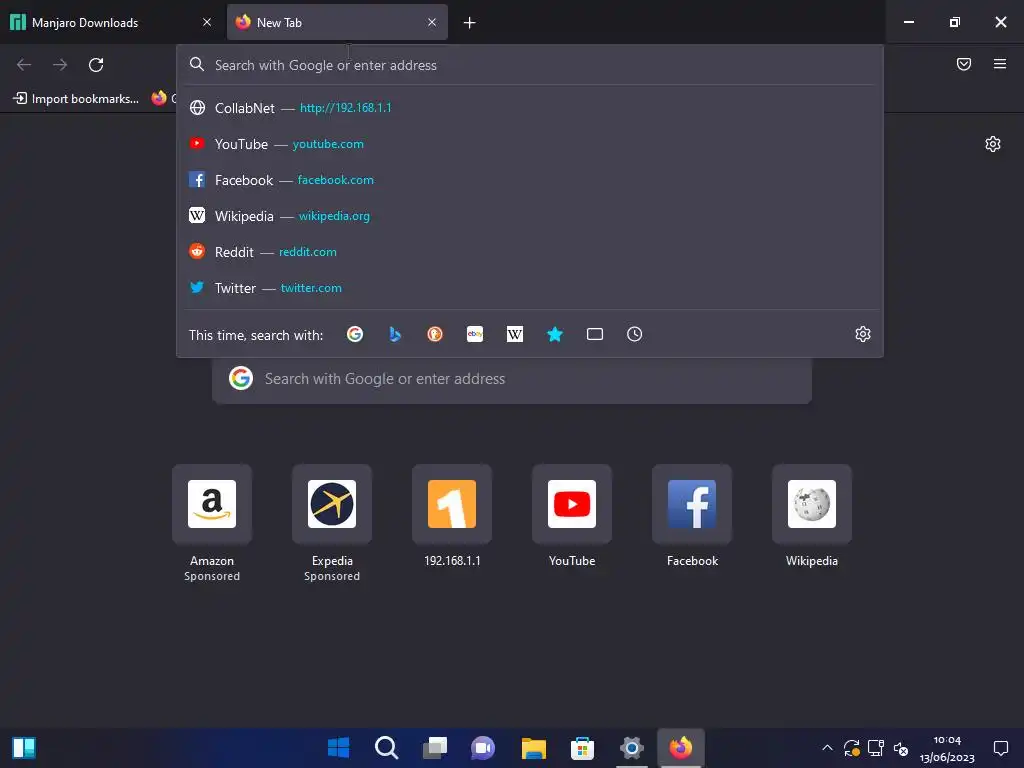Open Chat app on taskbar

click(483, 748)
